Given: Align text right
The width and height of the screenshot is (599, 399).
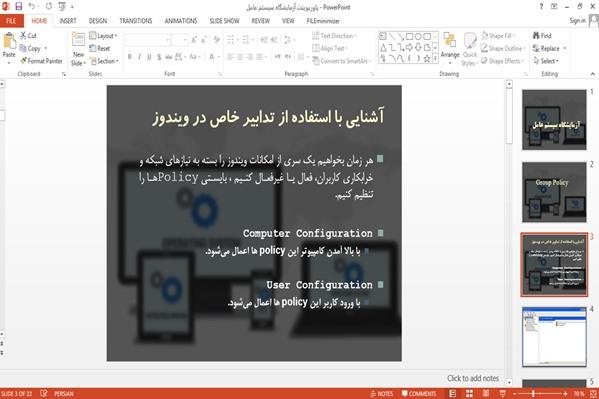Looking at the screenshot, I should pos(250,57).
